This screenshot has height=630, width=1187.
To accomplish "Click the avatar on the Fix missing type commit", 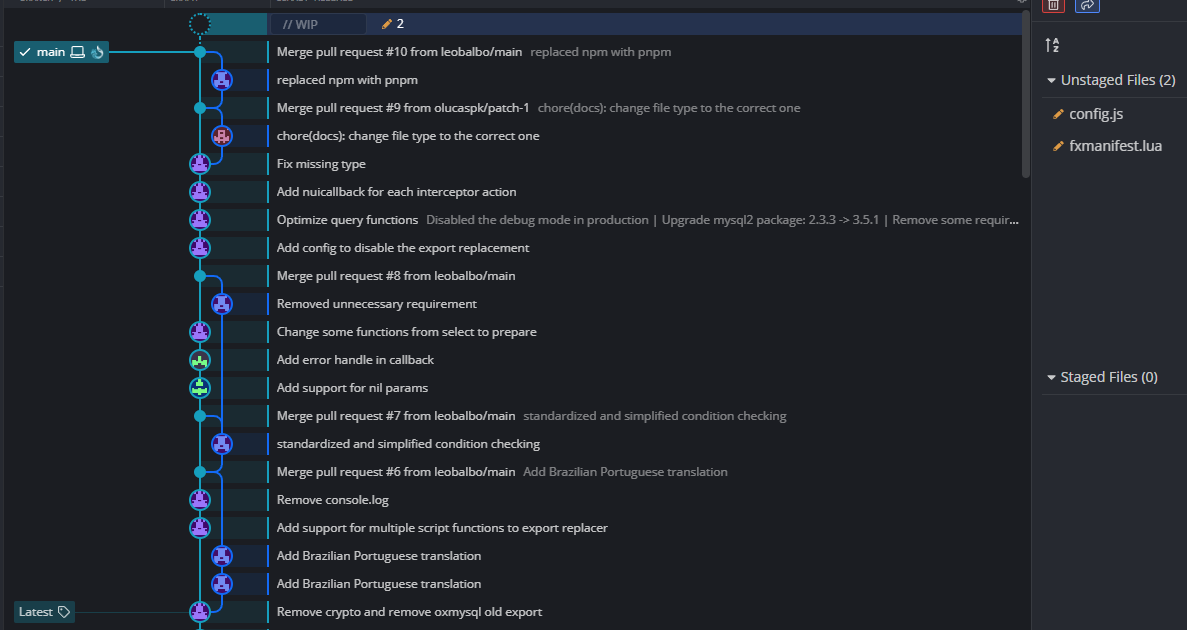I will (x=200, y=163).
